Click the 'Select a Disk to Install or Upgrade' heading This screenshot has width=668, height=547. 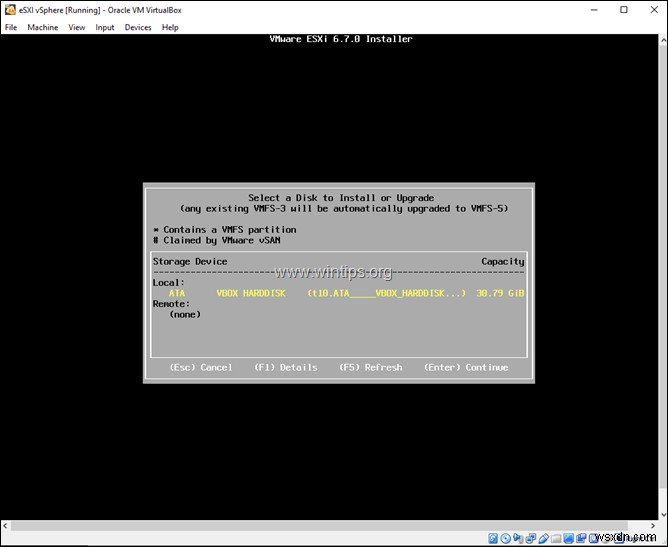click(x=341, y=198)
